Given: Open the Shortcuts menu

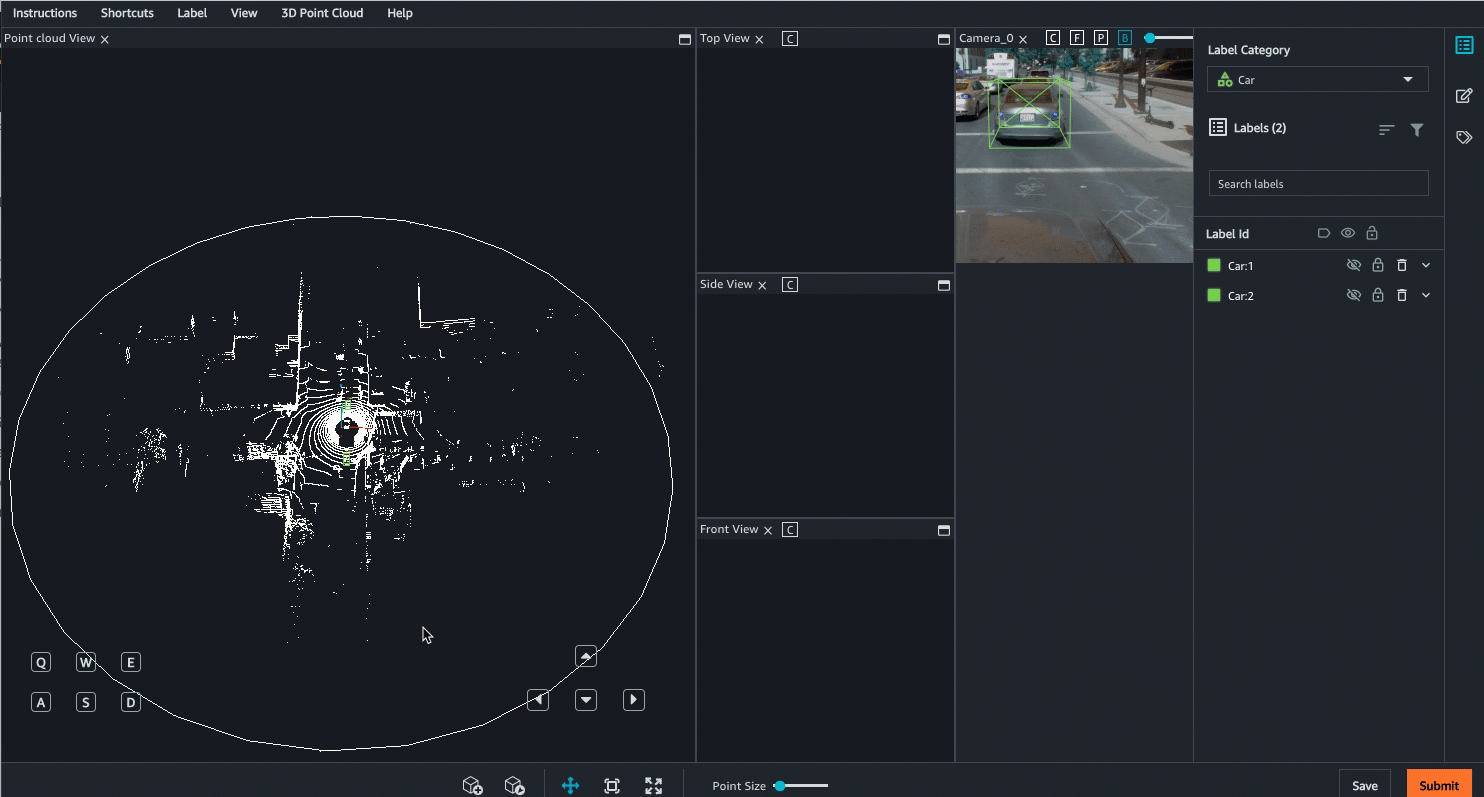Looking at the screenshot, I should [x=127, y=13].
